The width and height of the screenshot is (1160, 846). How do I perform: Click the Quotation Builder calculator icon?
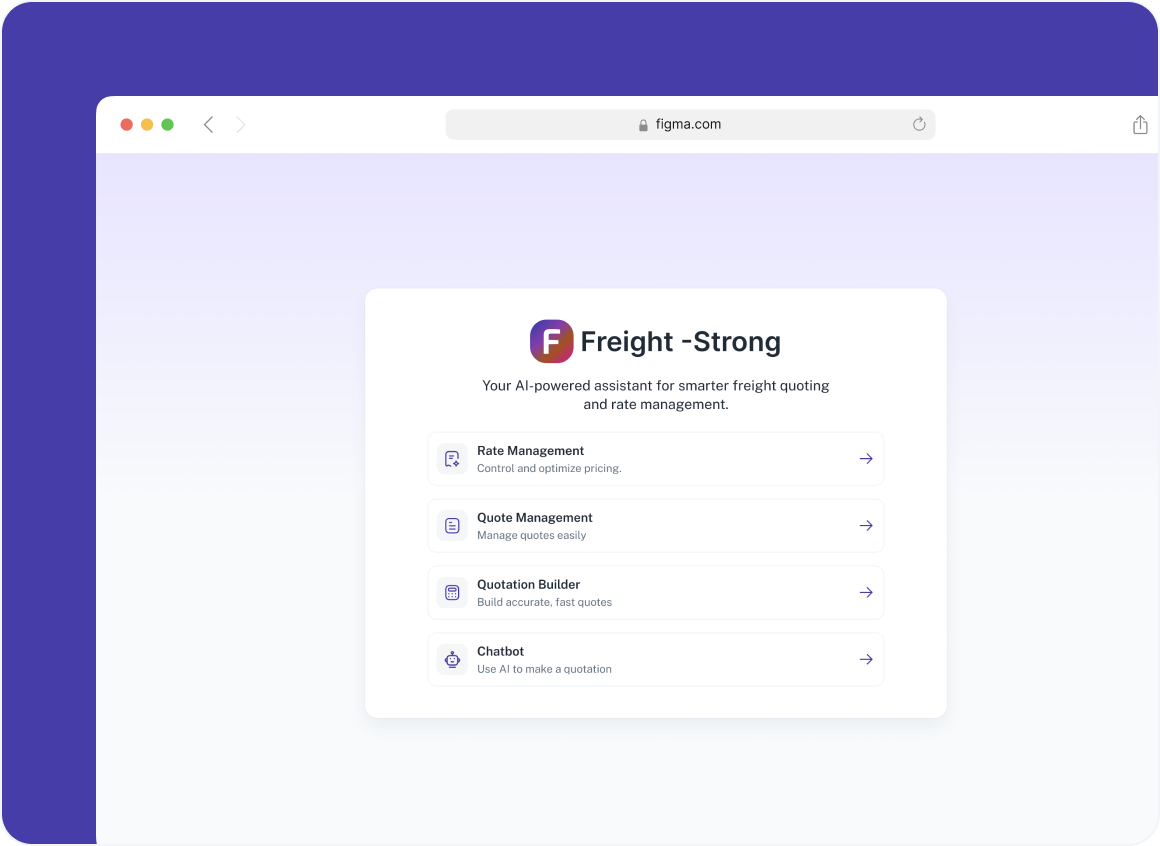(x=452, y=593)
